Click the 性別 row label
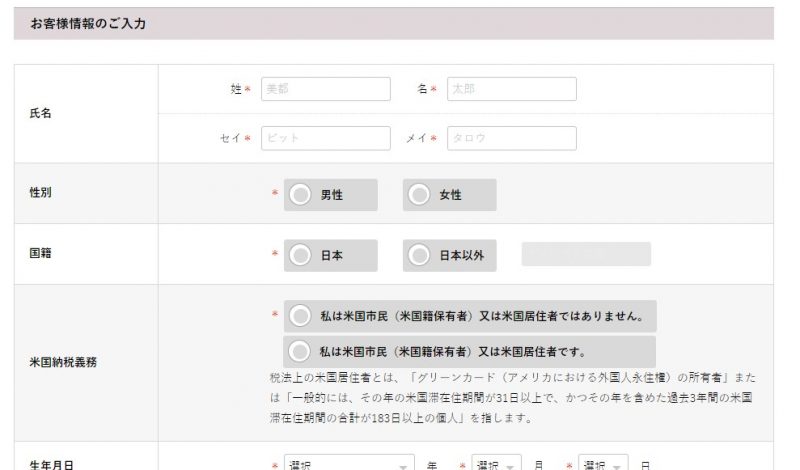 tap(41, 193)
